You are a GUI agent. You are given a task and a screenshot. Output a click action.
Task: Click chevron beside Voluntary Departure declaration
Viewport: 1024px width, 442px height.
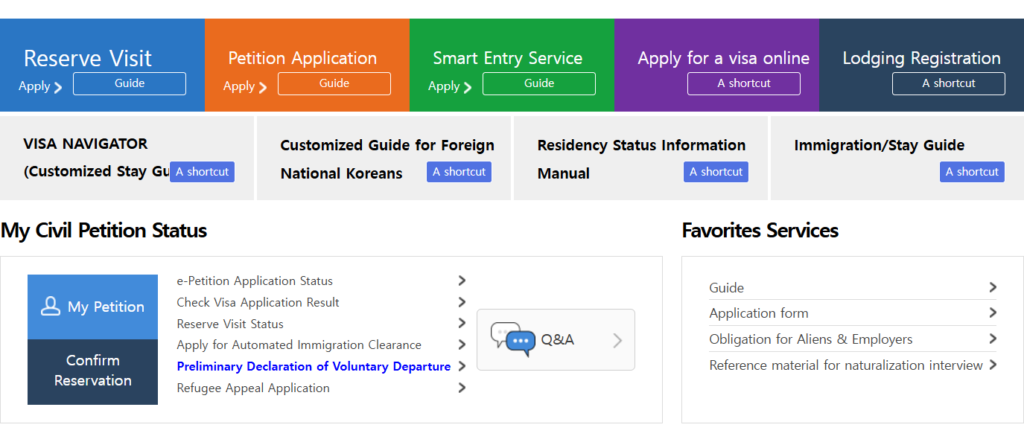click(x=462, y=366)
